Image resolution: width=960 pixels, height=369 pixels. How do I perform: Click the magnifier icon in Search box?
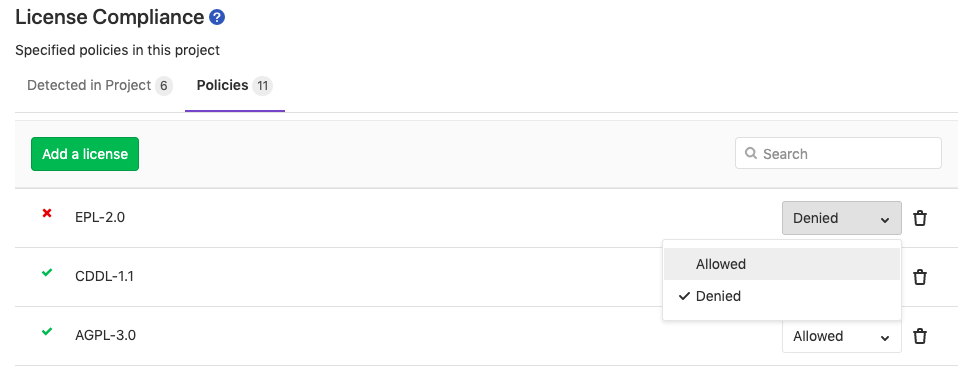(x=751, y=153)
